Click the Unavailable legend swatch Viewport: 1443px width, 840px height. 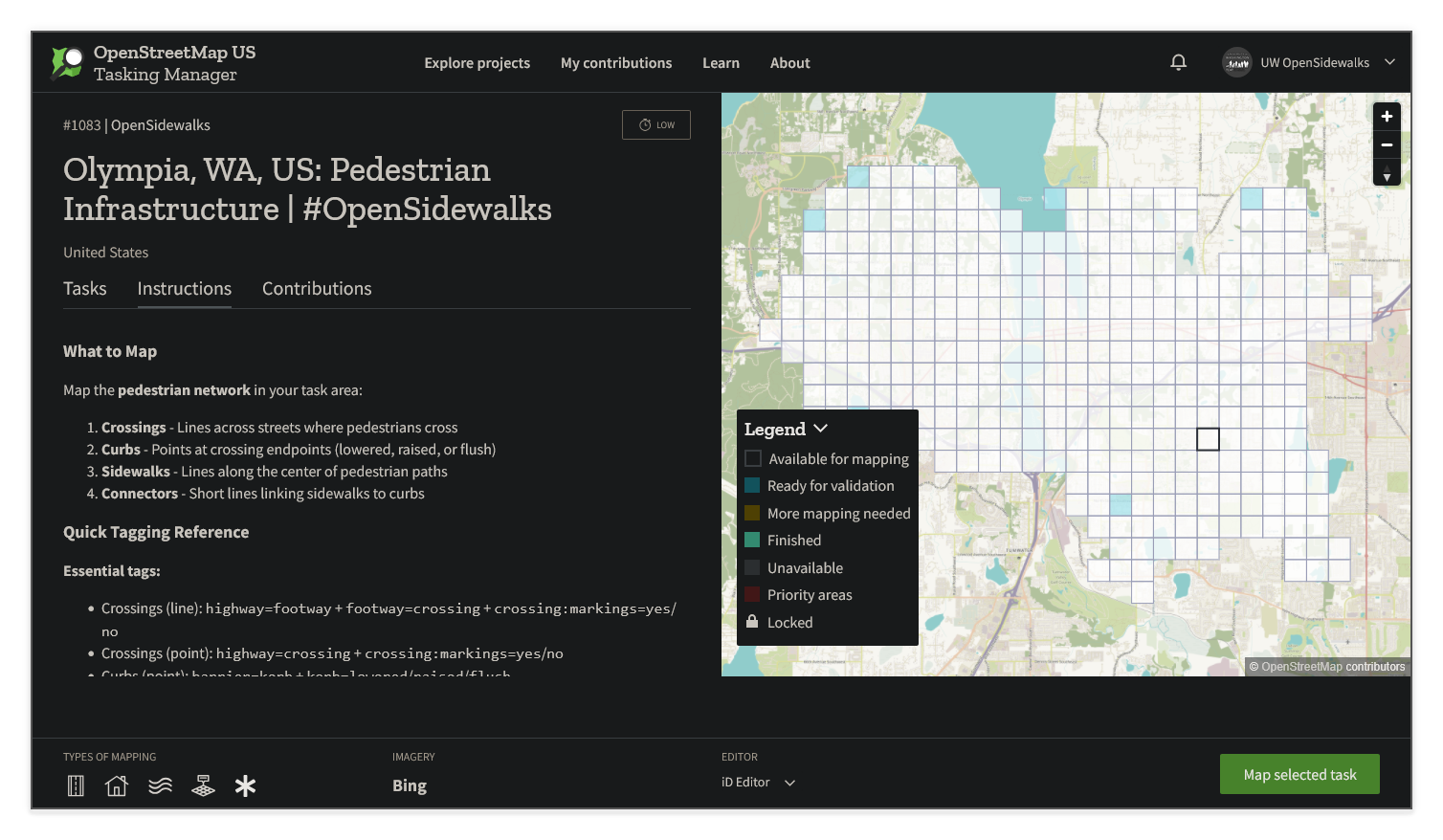pos(752,567)
